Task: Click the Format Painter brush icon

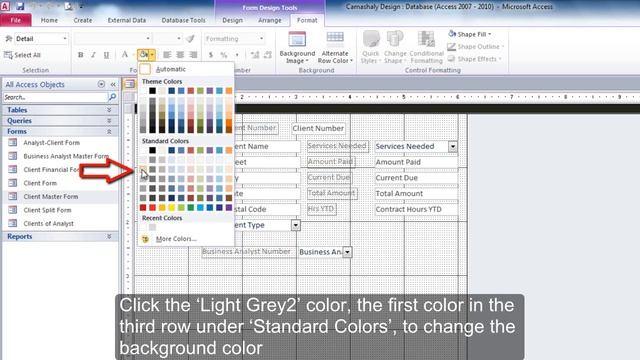Action: 190,38
